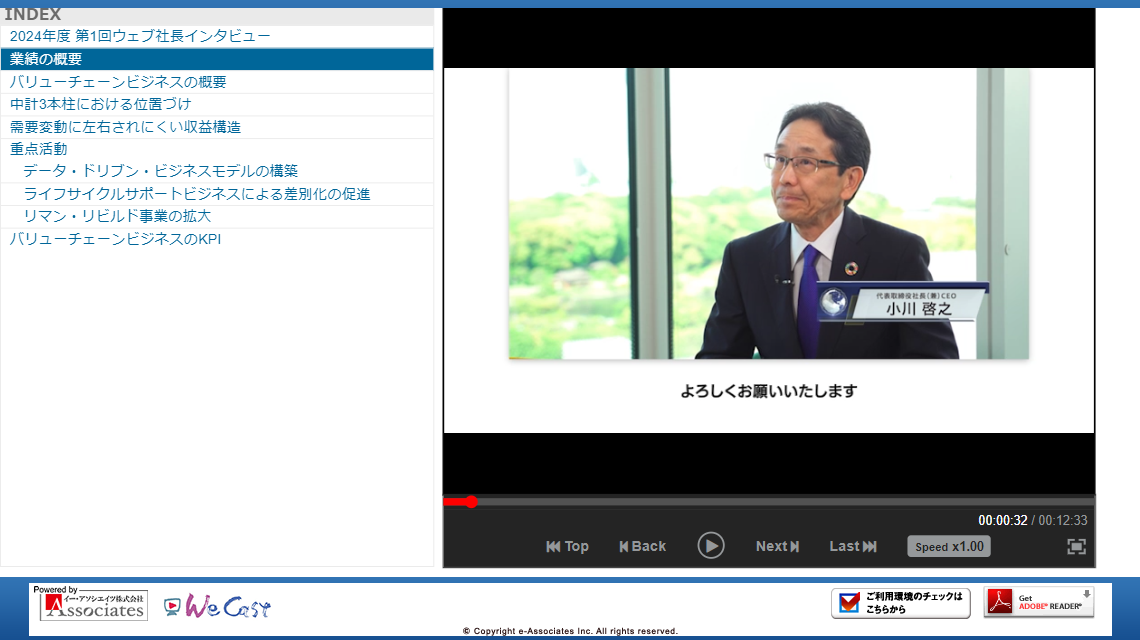Open 2024年度 第1回ウェブ社長インタビュー chapter
Image resolution: width=1140 pixels, height=640 pixels.
(x=140, y=36)
